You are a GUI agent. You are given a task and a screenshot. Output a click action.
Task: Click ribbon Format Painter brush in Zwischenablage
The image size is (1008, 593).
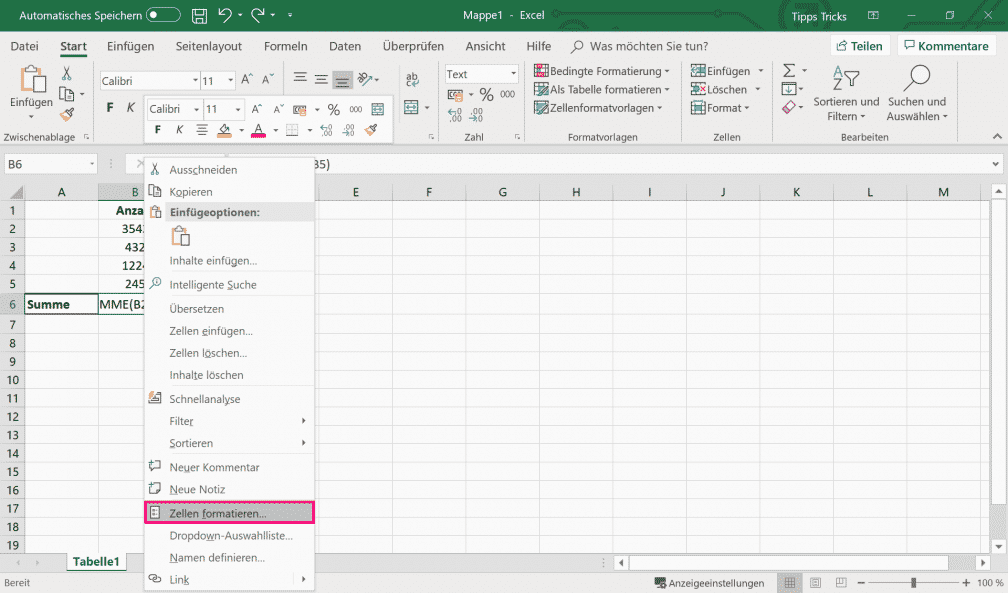pyautogui.click(x=67, y=114)
